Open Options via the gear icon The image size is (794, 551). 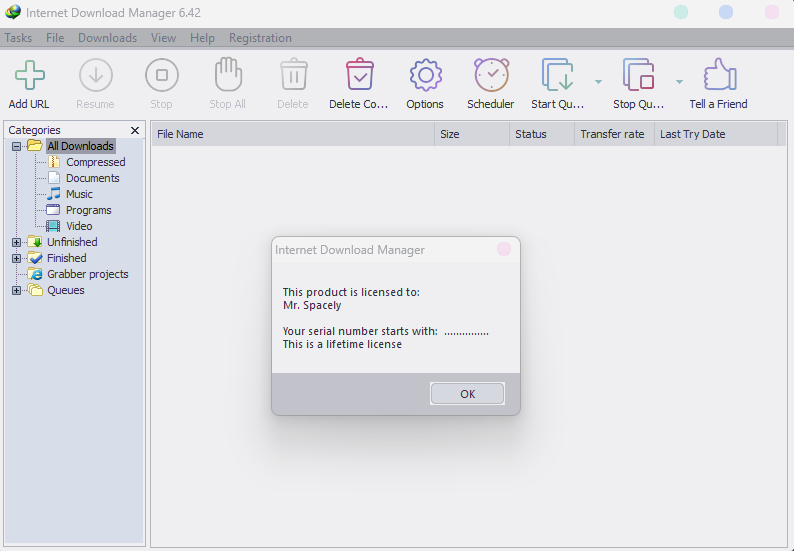pos(425,75)
